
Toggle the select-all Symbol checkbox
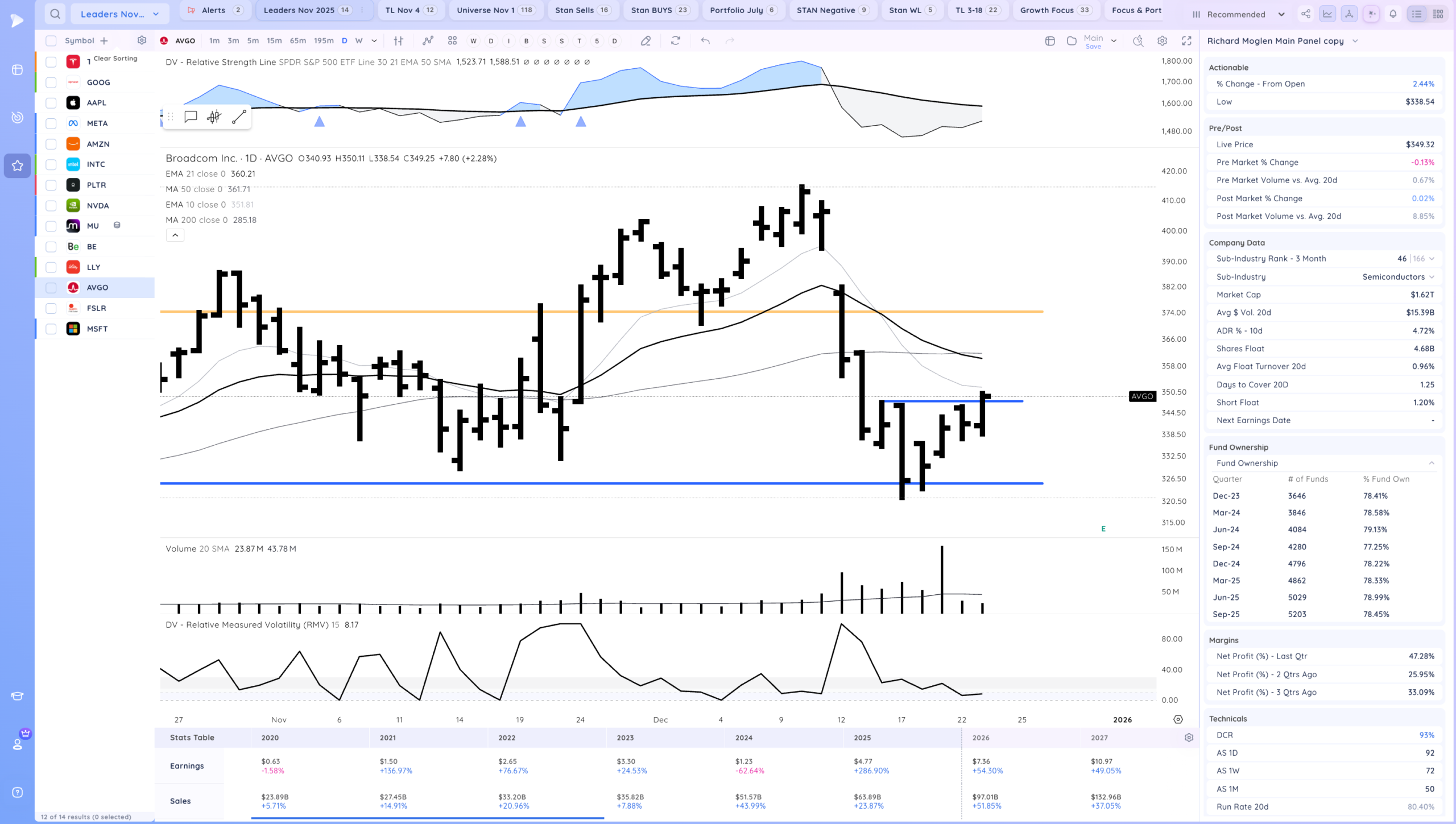[51, 41]
